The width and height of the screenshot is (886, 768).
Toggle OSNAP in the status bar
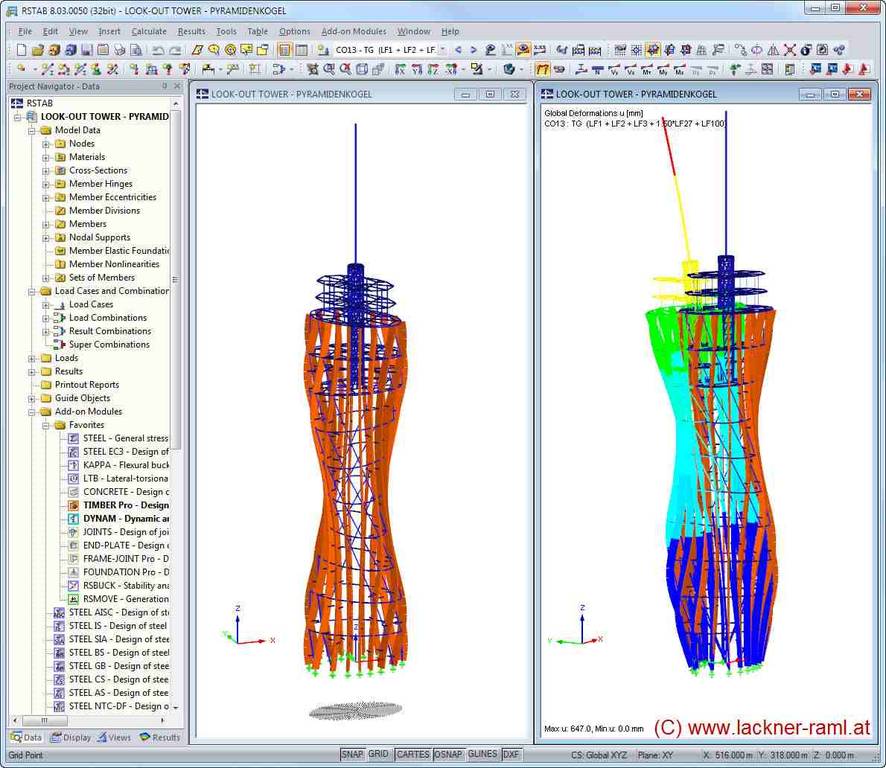point(448,754)
